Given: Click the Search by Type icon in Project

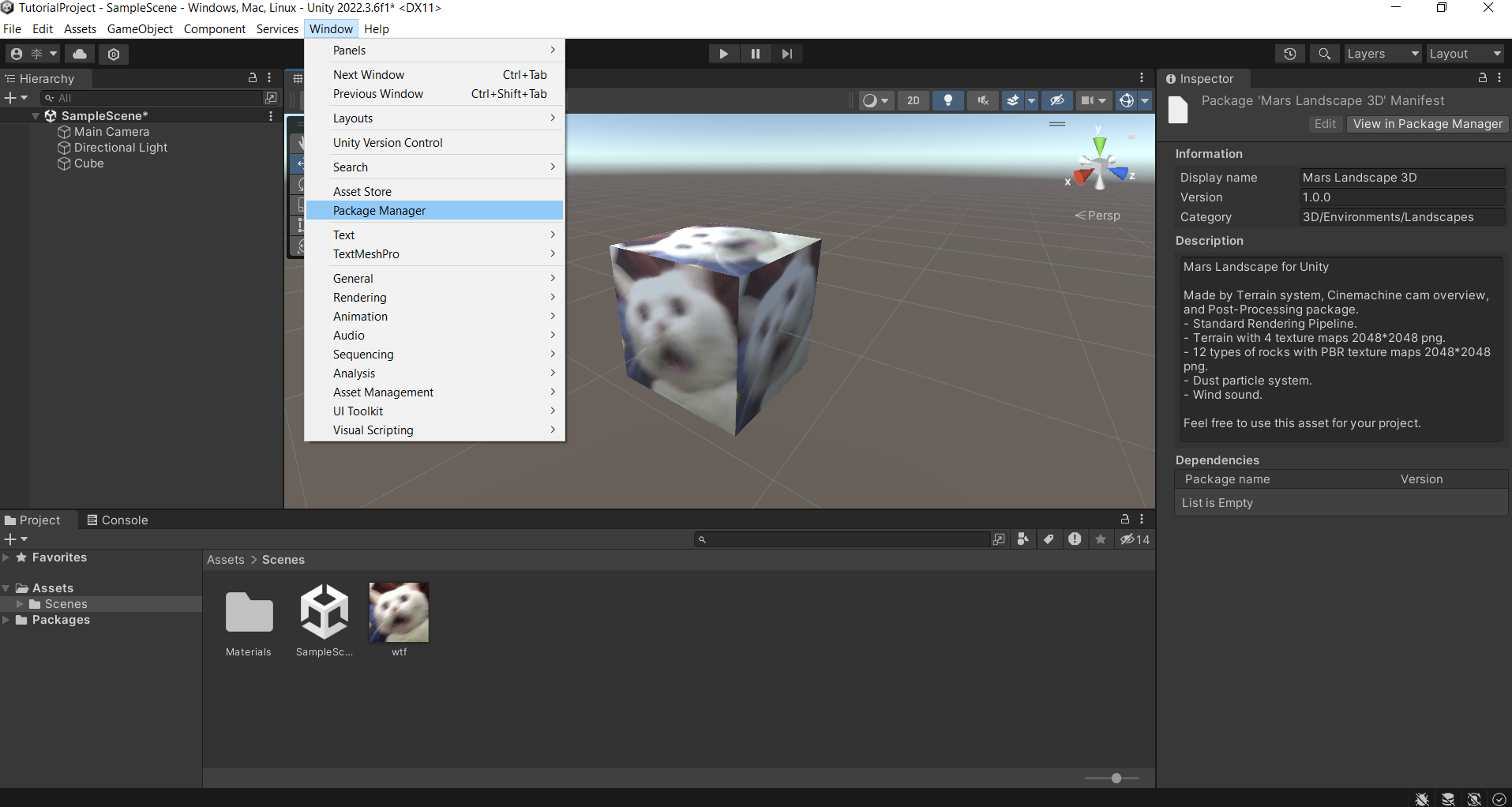Looking at the screenshot, I should point(1023,539).
